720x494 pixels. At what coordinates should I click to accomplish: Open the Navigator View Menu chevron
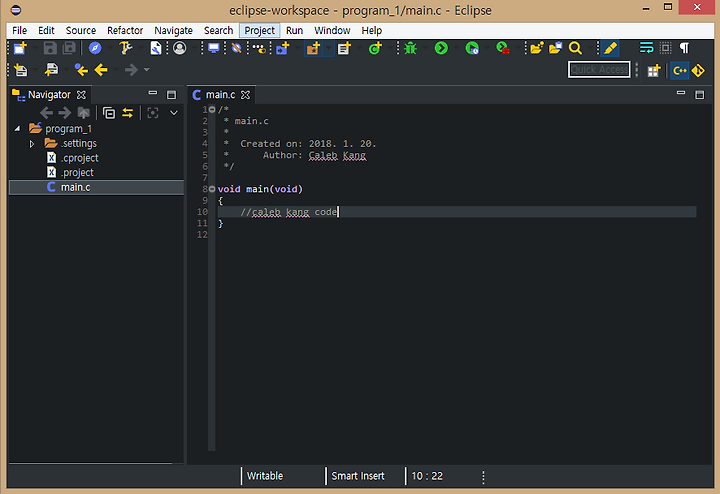pyautogui.click(x=174, y=112)
